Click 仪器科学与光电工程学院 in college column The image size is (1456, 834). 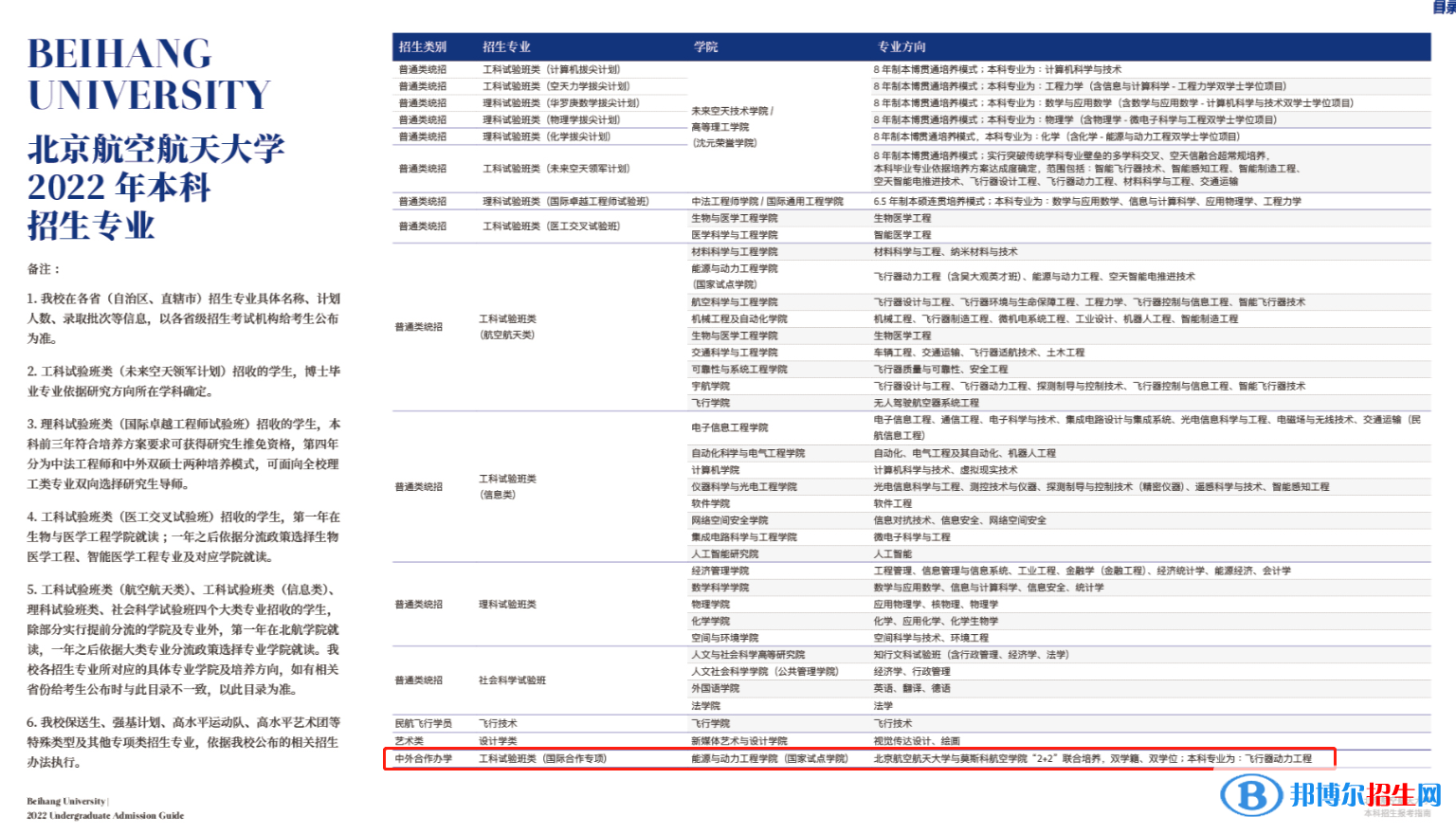pyautogui.click(x=743, y=486)
